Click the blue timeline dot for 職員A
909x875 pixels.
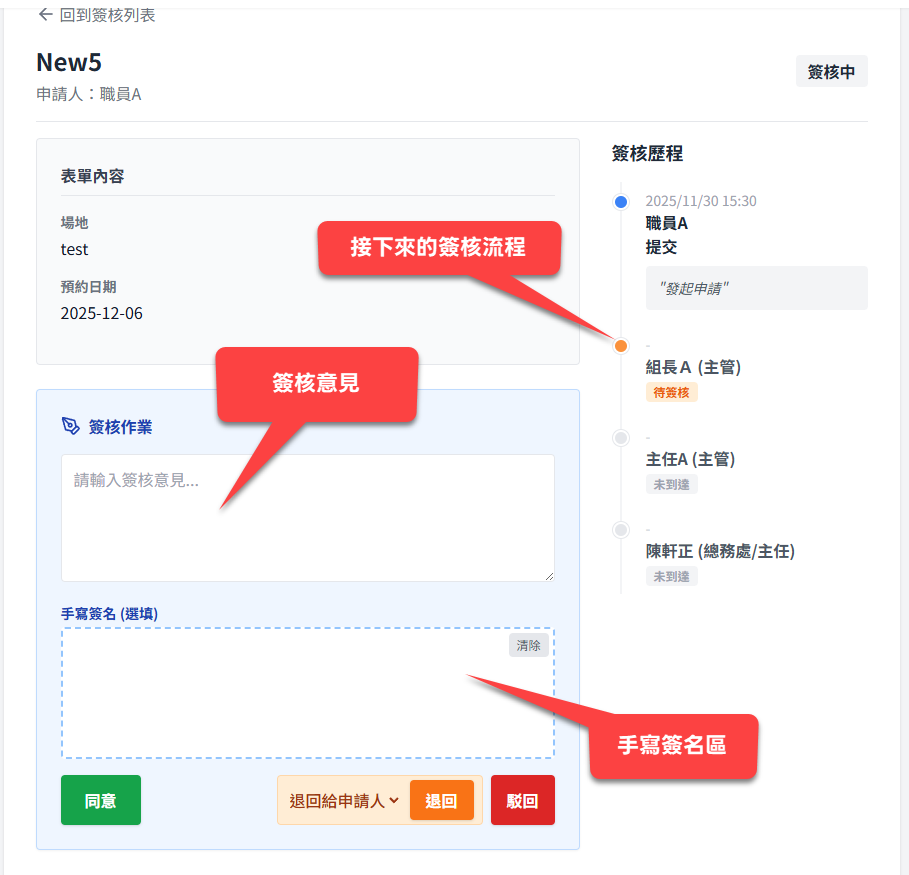pyautogui.click(x=621, y=202)
